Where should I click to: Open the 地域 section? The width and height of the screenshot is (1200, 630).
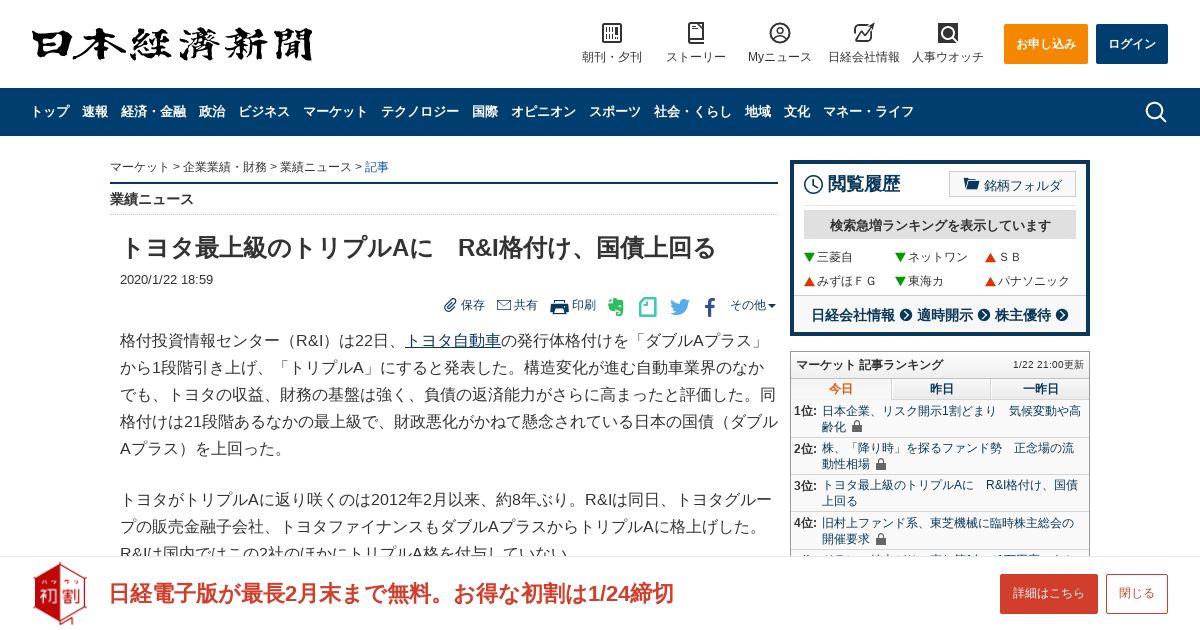pos(758,112)
